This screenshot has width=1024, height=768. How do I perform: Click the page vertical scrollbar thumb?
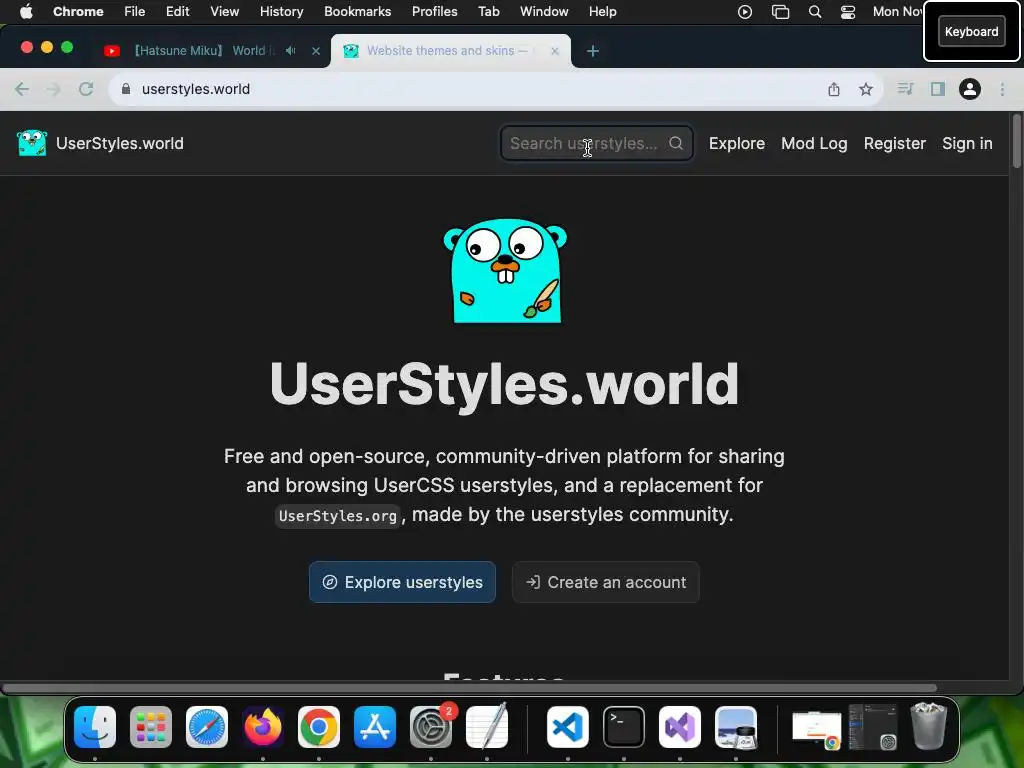(1016, 142)
